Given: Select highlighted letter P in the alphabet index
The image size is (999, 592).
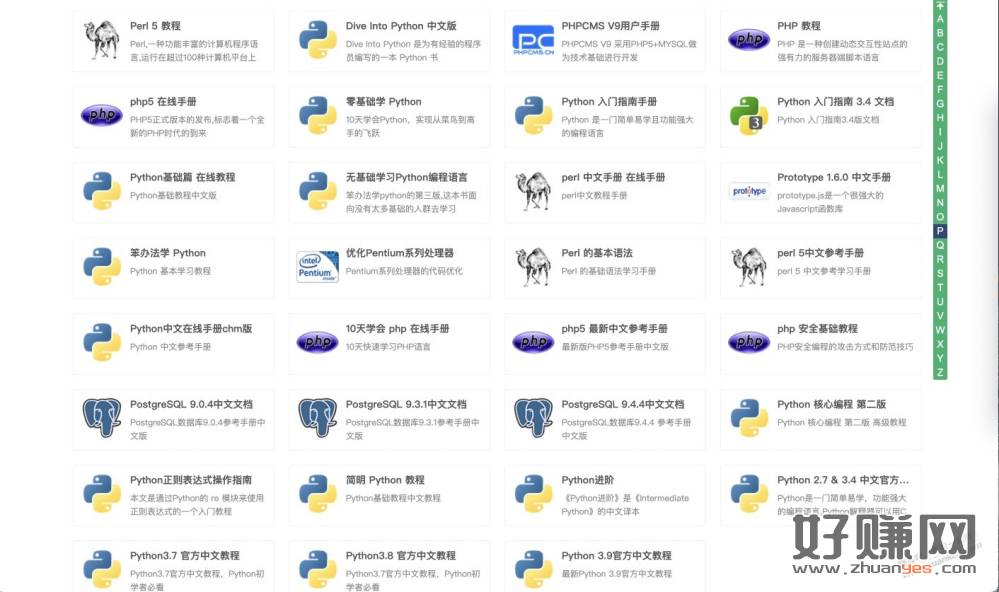Looking at the screenshot, I should click(940, 231).
